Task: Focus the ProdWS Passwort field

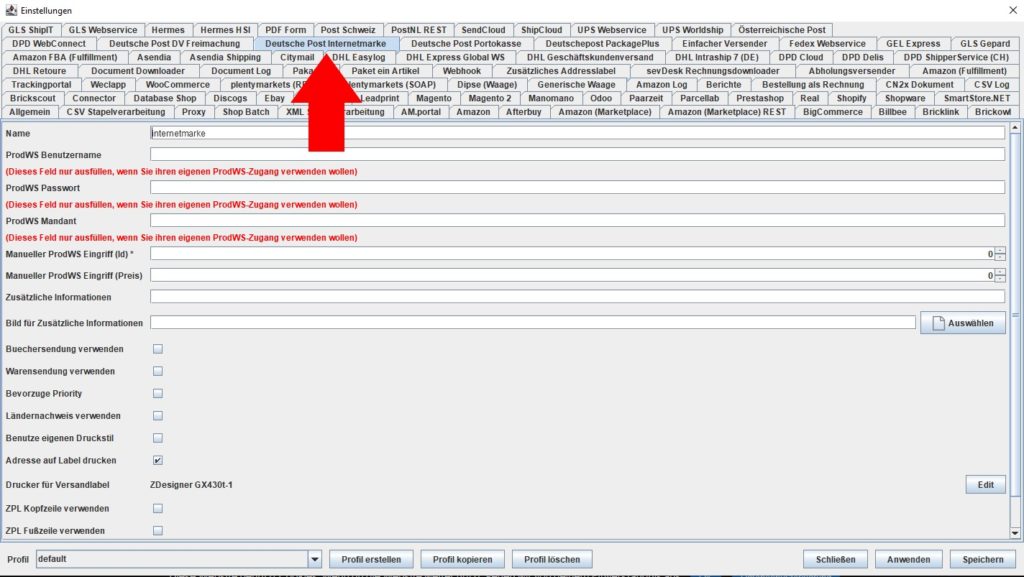Action: (577, 188)
